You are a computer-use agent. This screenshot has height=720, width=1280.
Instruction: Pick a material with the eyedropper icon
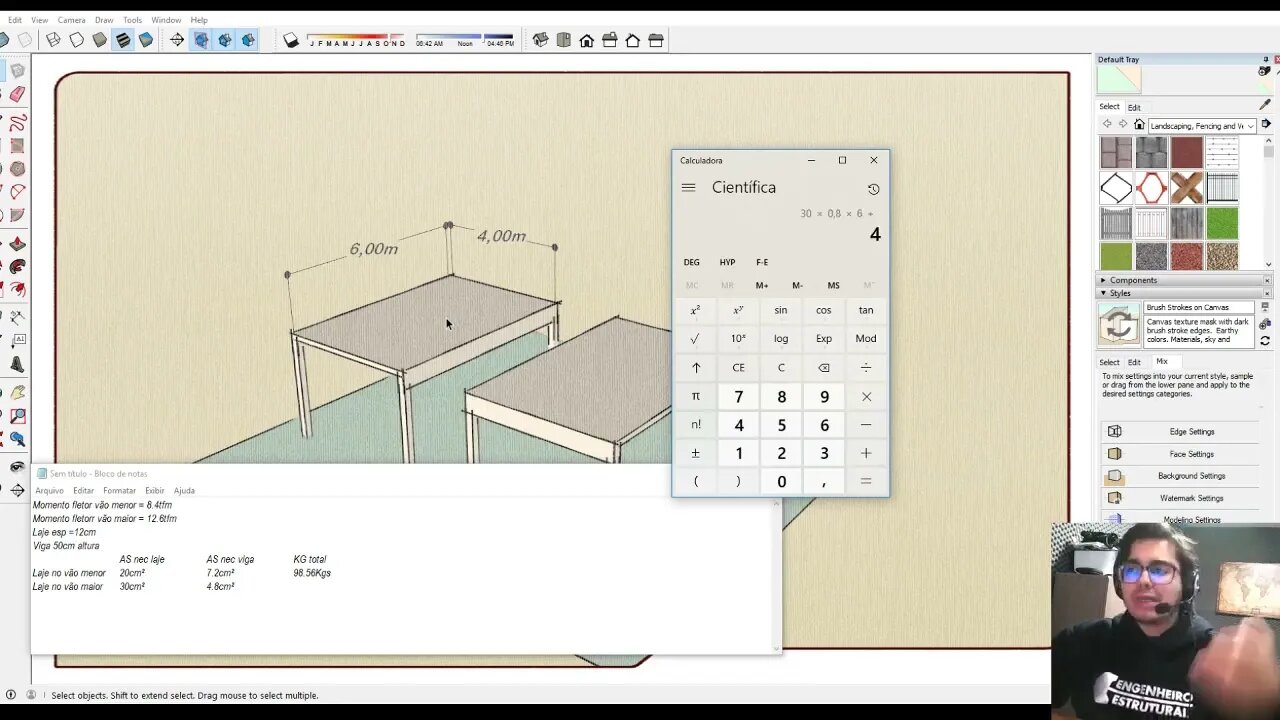[x=1265, y=105]
